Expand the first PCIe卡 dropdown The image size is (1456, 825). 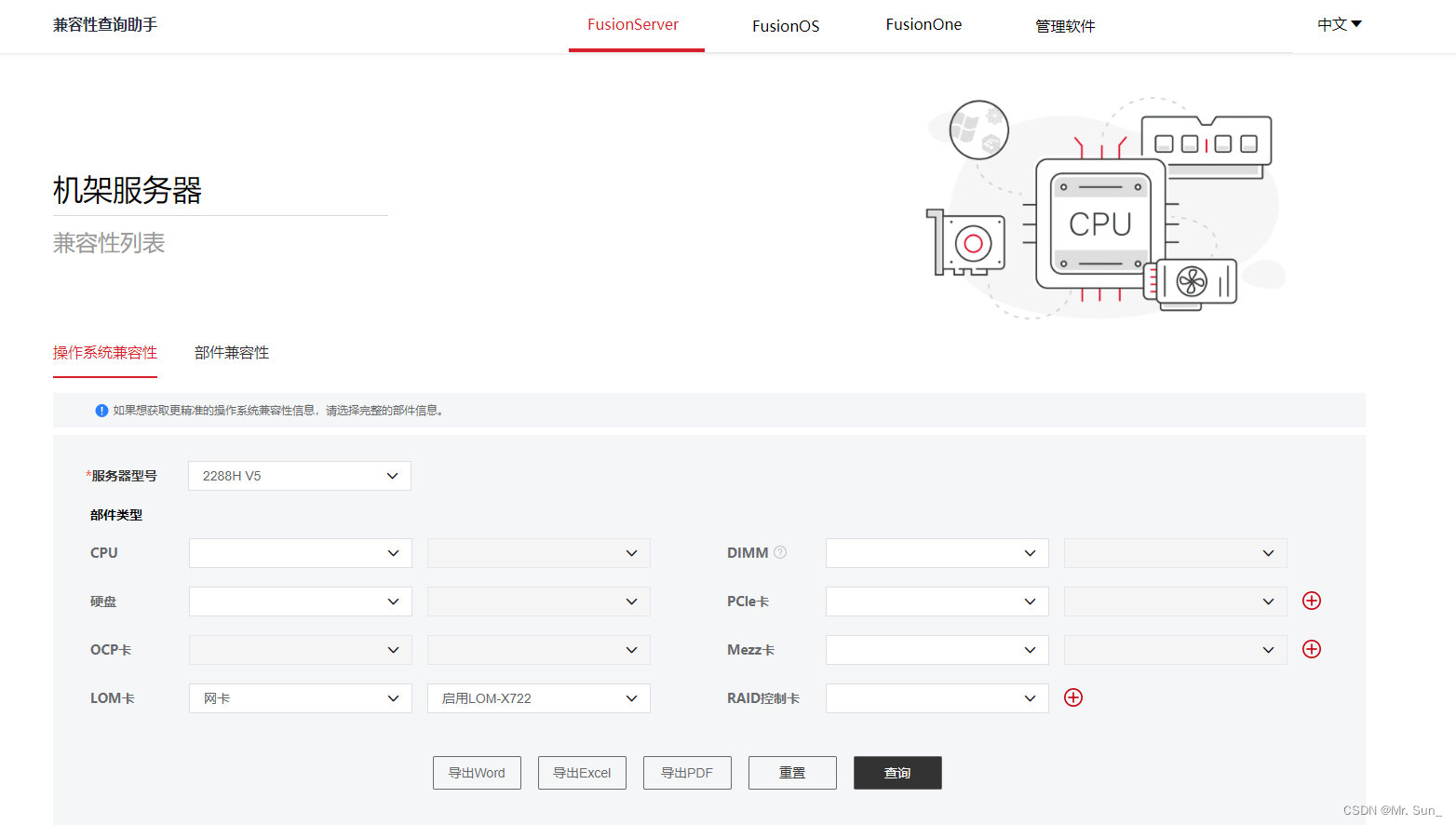(937, 602)
